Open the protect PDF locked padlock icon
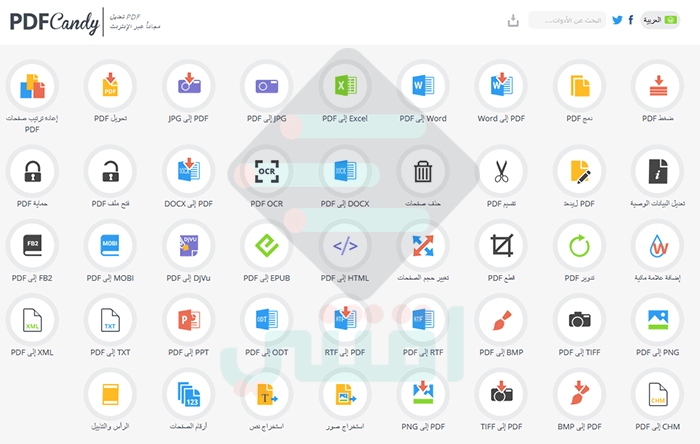Screen dimensions: 700x444 (x=32, y=171)
